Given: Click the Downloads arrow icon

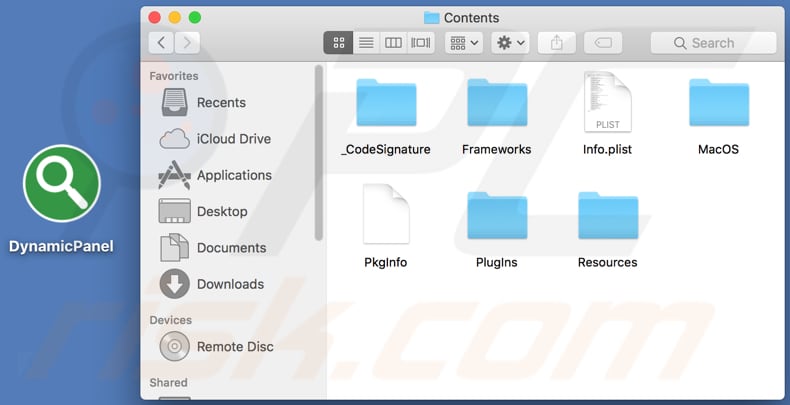Looking at the screenshot, I should [x=174, y=284].
